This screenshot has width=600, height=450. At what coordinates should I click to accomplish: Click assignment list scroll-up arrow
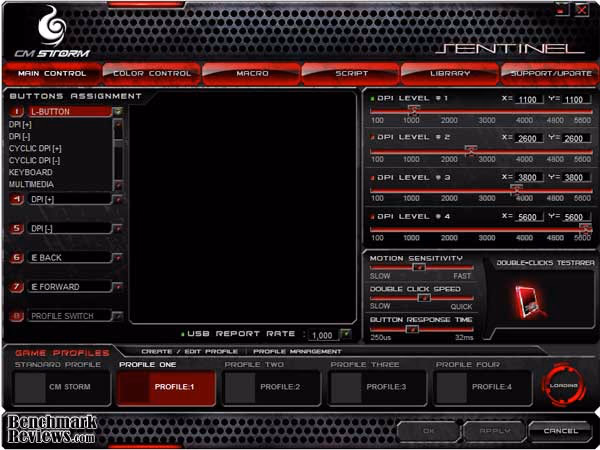tap(118, 124)
